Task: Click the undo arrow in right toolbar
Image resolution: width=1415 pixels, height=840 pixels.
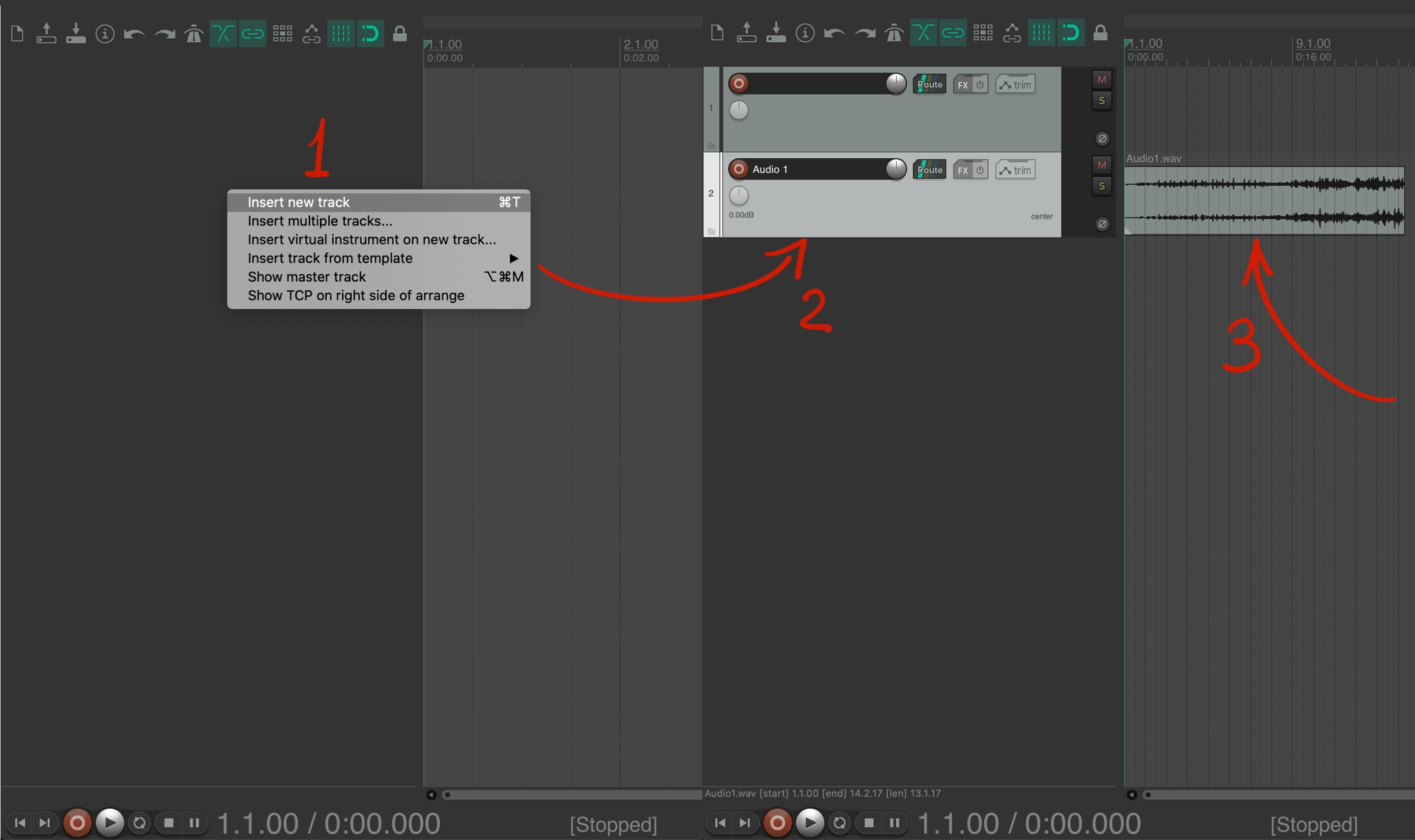Action: point(835,32)
